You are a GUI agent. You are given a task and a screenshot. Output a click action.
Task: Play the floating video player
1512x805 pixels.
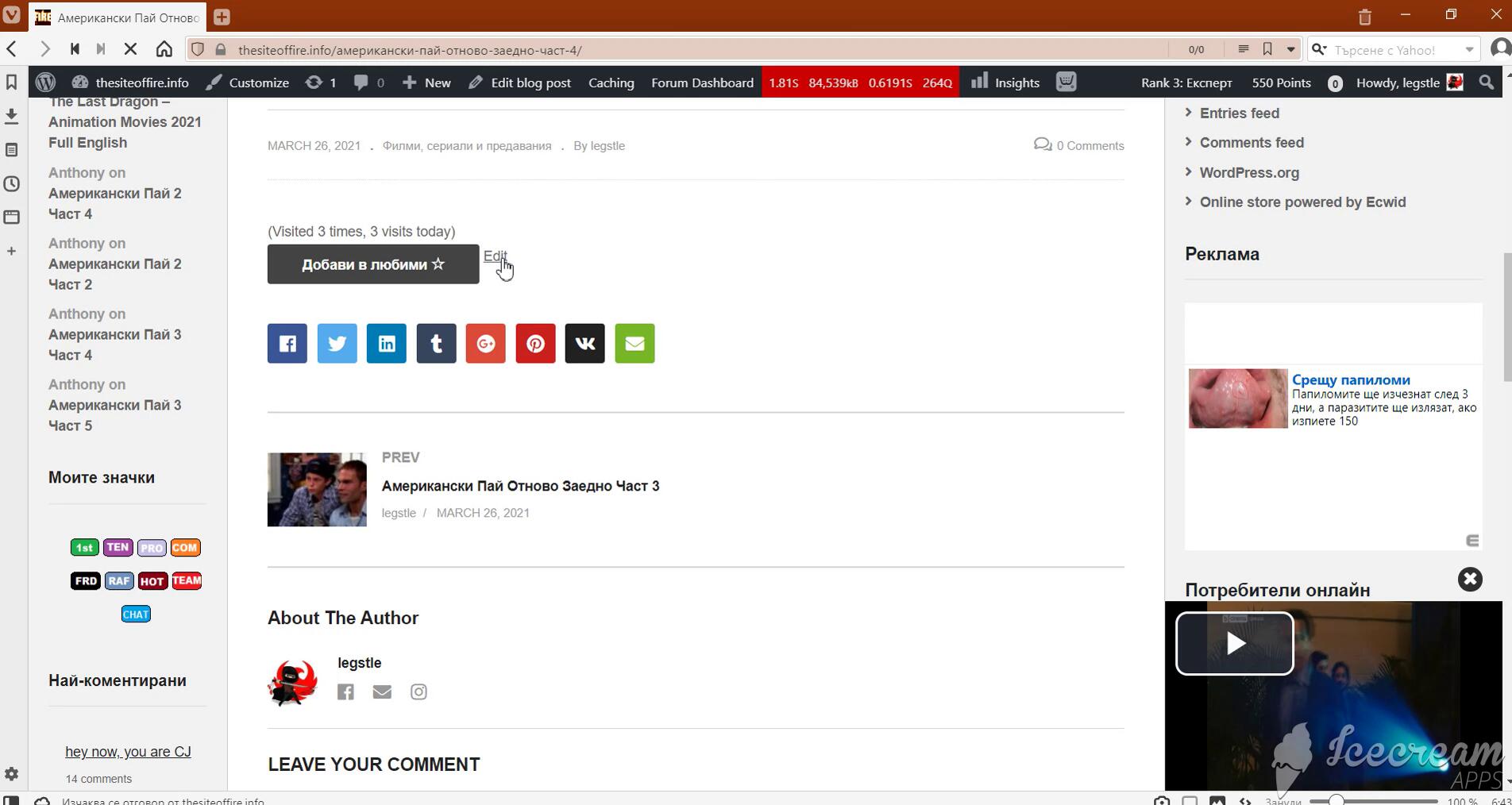(1234, 643)
